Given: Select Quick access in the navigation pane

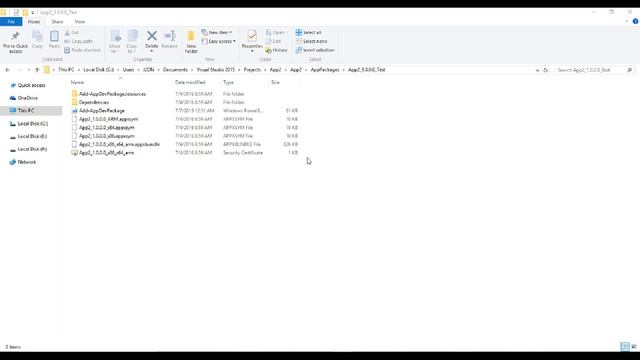Looking at the screenshot, I should pos(31,85).
